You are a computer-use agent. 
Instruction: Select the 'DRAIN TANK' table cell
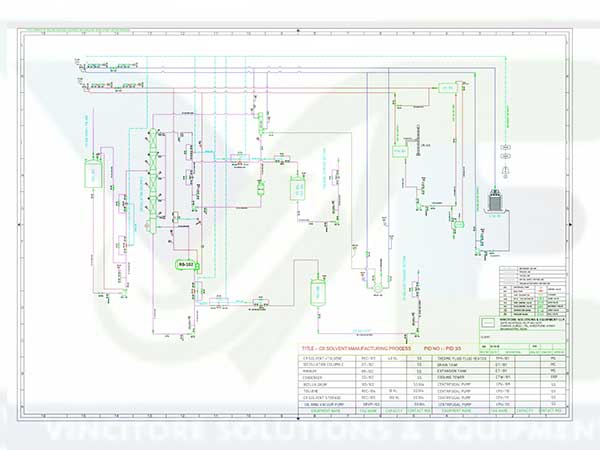(462, 365)
